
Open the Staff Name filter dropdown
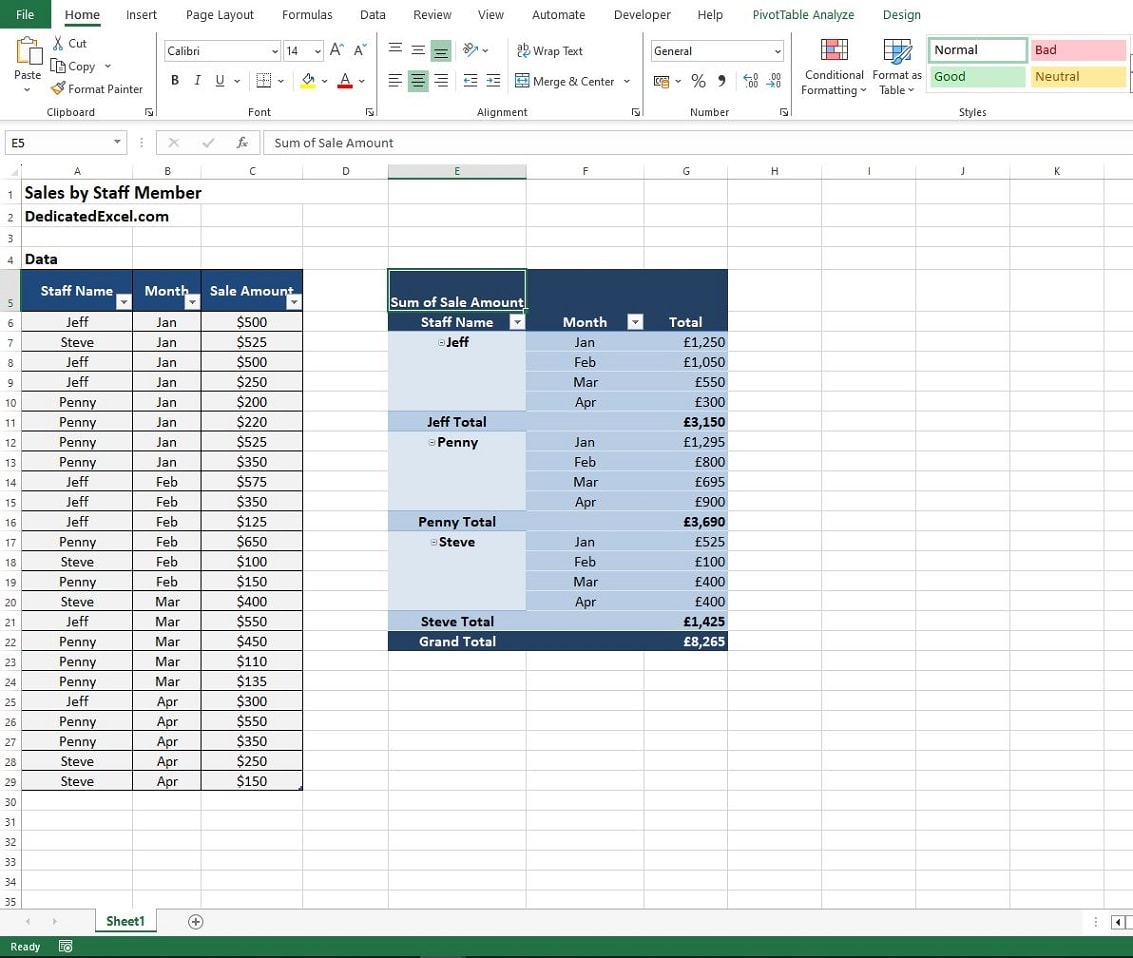[x=518, y=322]
